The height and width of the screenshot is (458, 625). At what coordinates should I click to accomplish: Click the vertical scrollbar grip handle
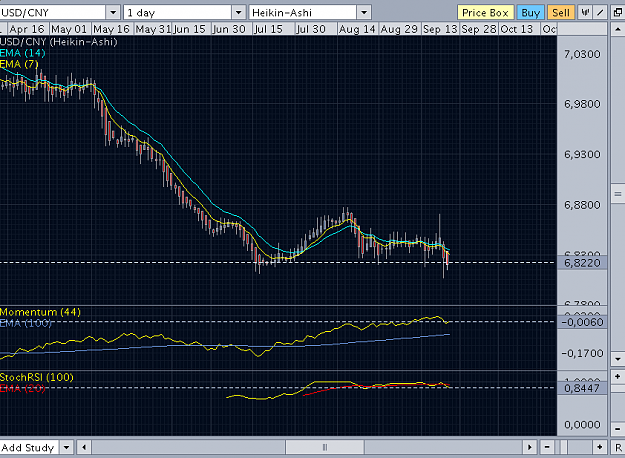[x=618, y=195]
